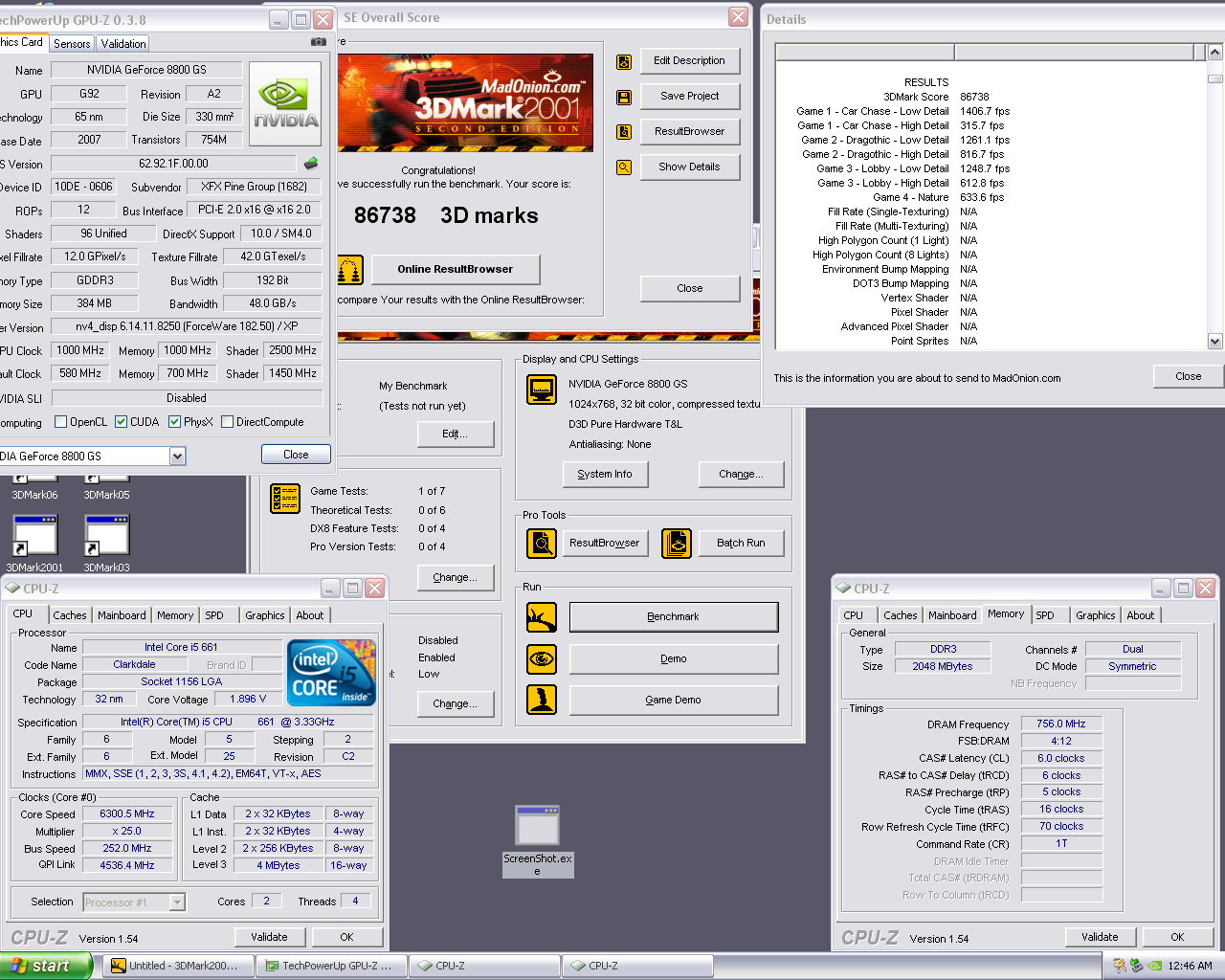The width and height of the screenshot is (1225, 980).
Task: Open Graphics tab in right CPU-Z window
Action: coord(1095,615)
